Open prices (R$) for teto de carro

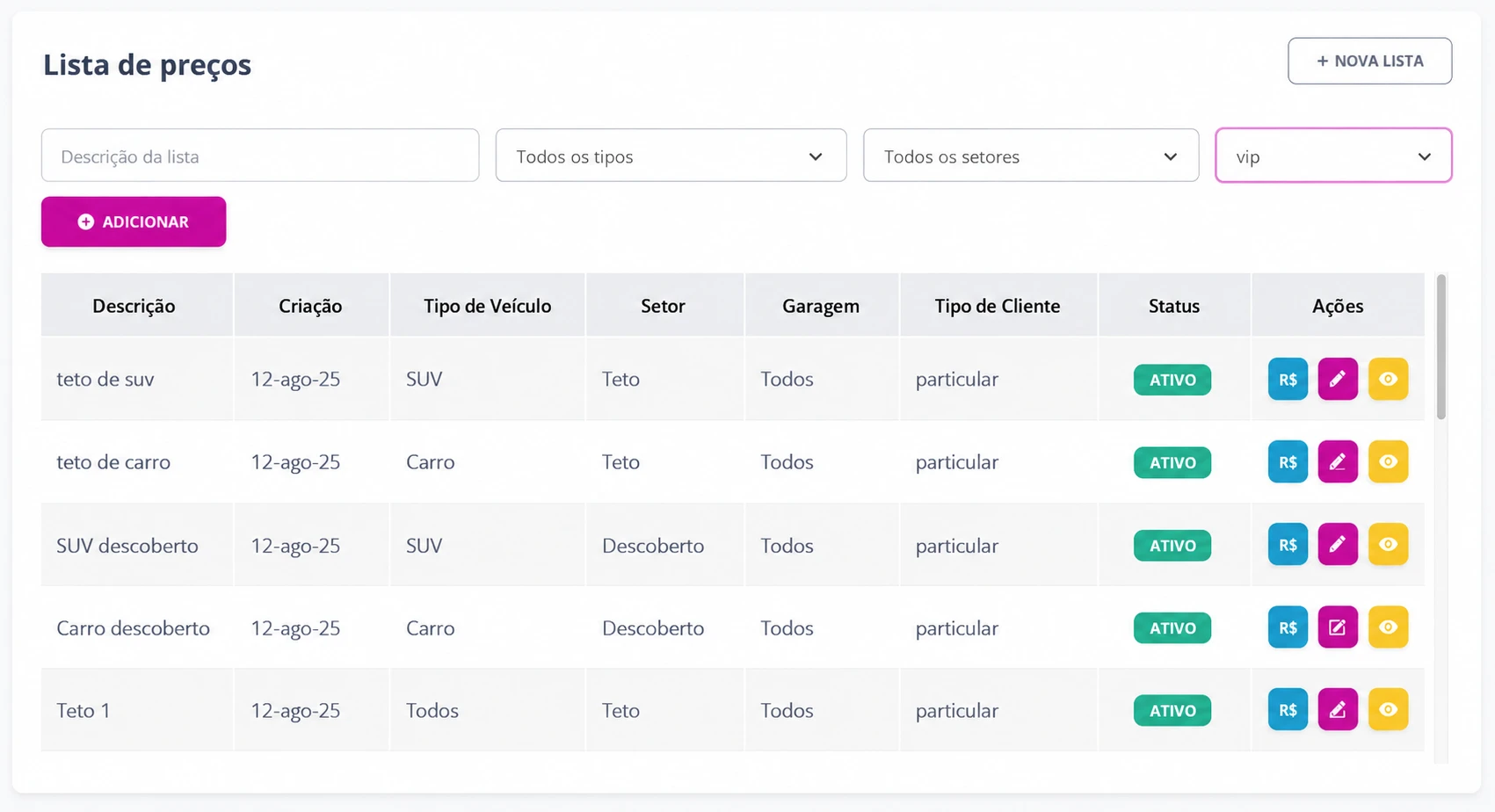coord(1288,462)
